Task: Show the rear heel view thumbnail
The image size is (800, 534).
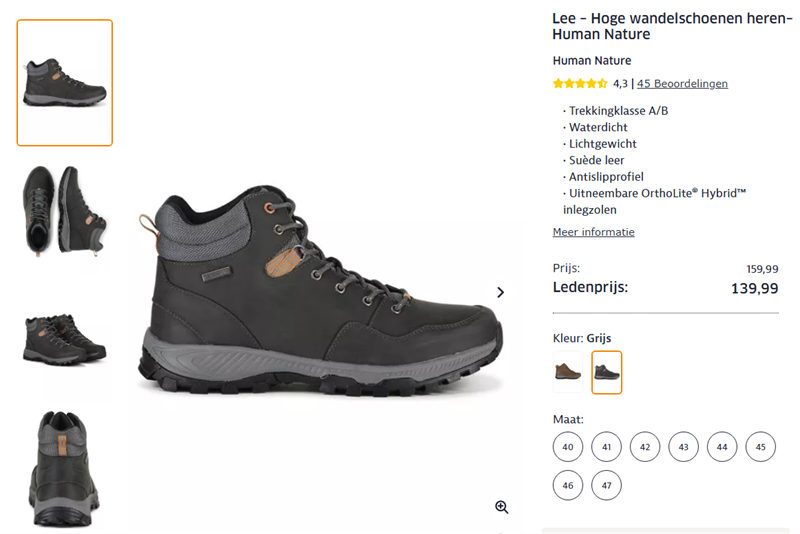Action: click(x=65, y=467)
